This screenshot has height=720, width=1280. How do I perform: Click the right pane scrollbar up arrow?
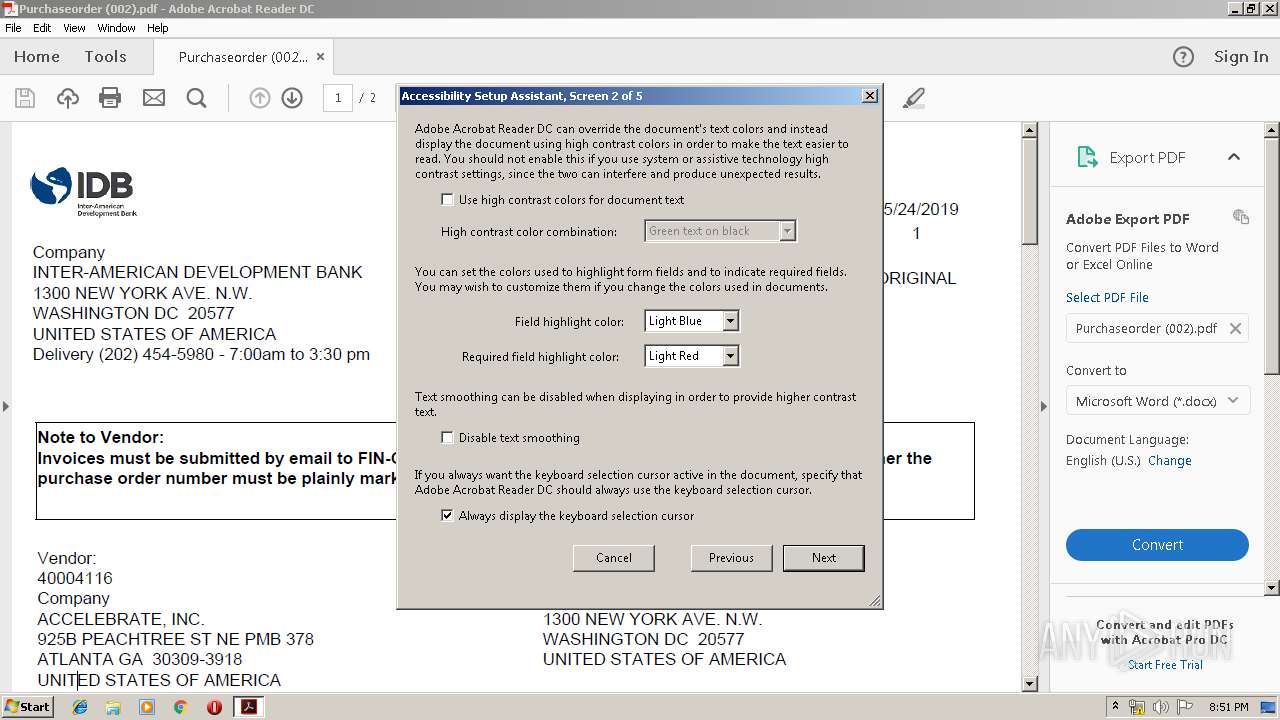[1272, 130]
